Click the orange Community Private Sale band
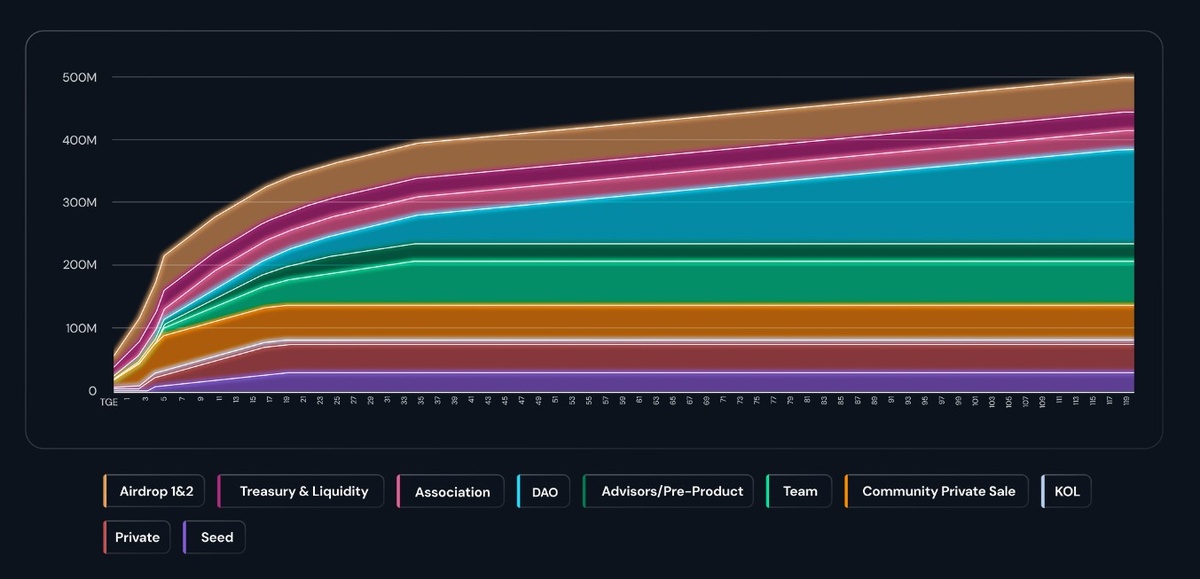This screenshot has width=1200, height=579. (x=700, y=320)
